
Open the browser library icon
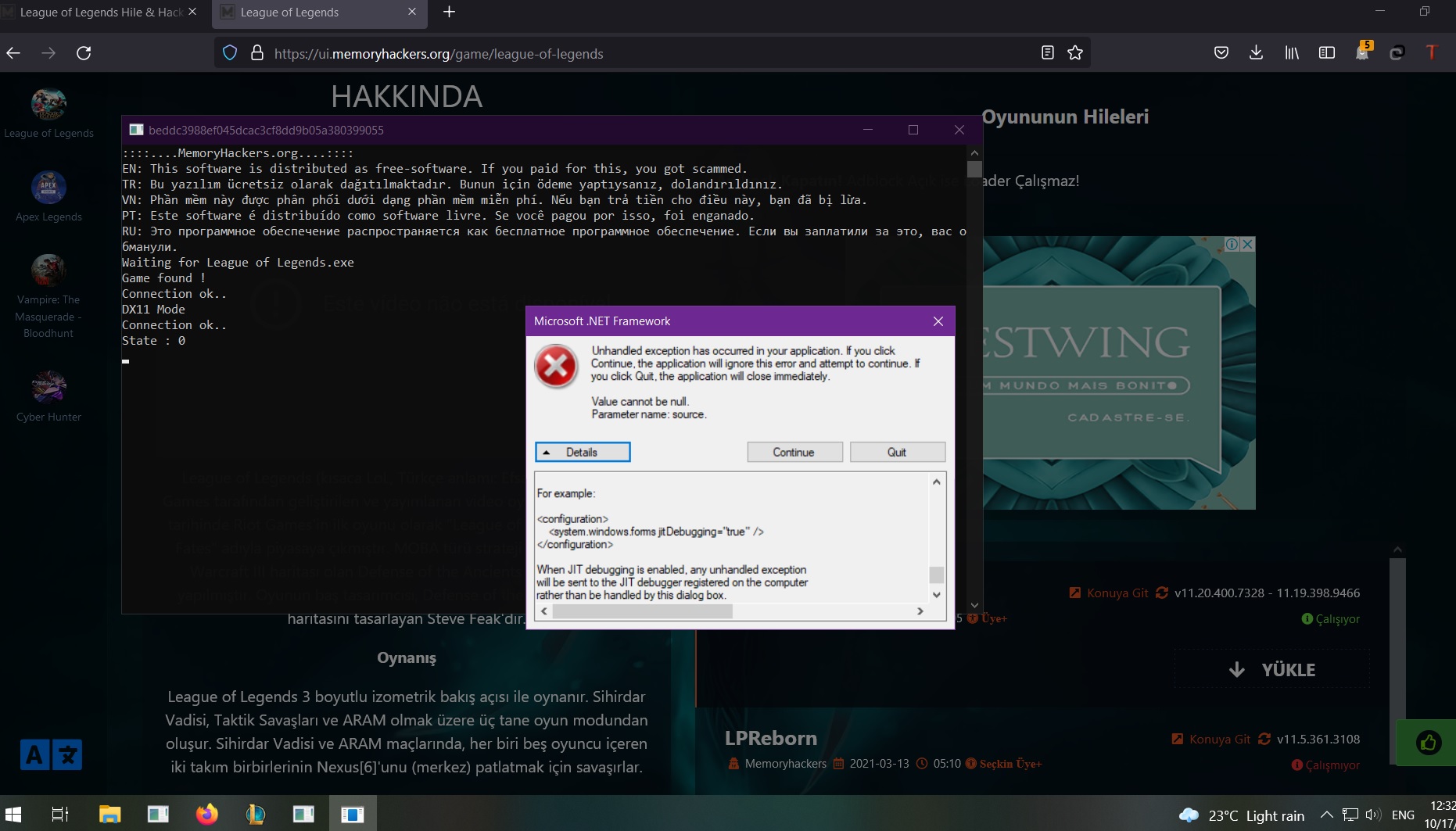[1291, 53]
